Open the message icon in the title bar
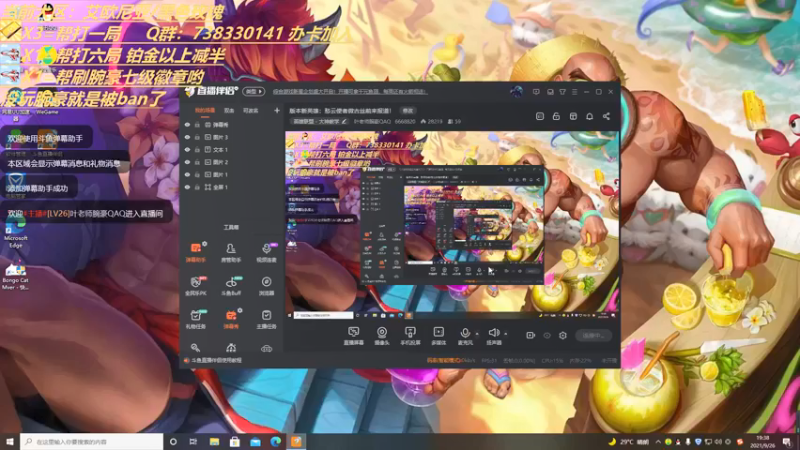 (536, 92)
